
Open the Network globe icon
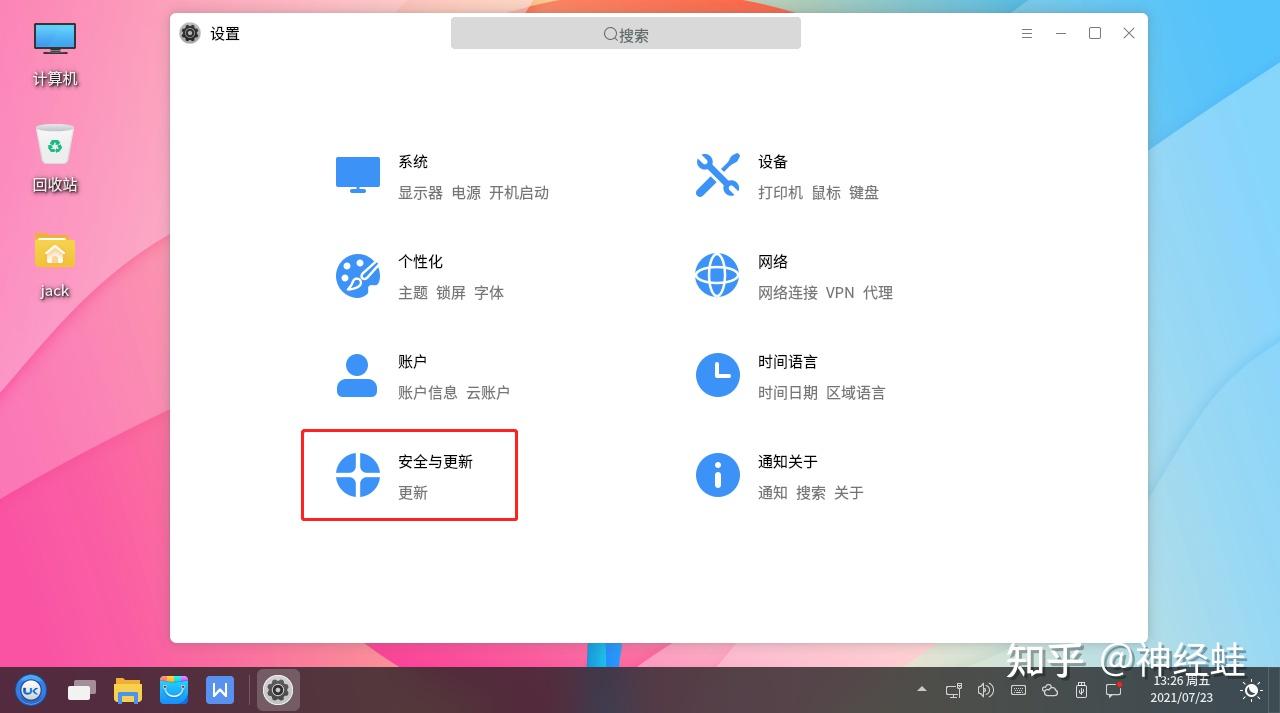[x=717, y=274]
